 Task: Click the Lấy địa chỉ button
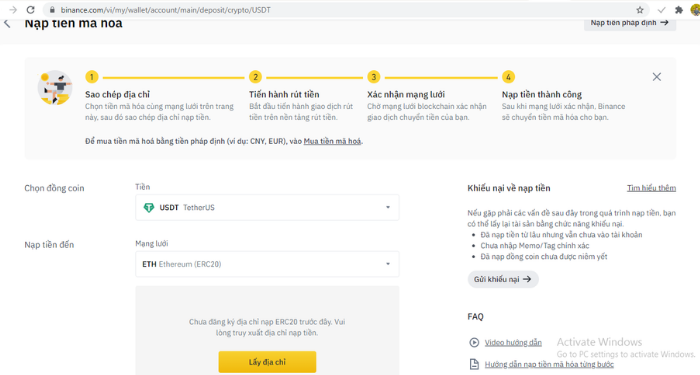tap(267, 362)
